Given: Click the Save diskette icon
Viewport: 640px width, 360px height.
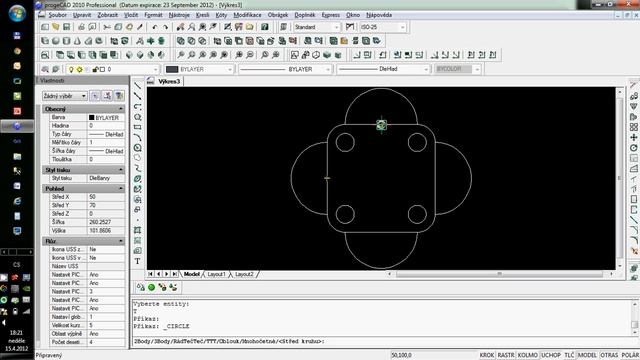Looking at the screenshot, I should click(66, 27).
